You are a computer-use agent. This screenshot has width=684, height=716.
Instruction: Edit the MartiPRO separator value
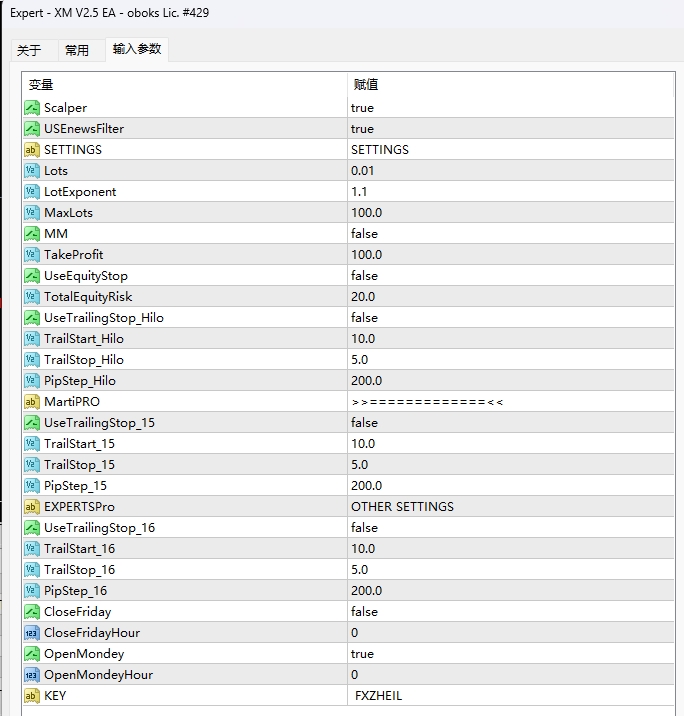[x=510, y=402]
